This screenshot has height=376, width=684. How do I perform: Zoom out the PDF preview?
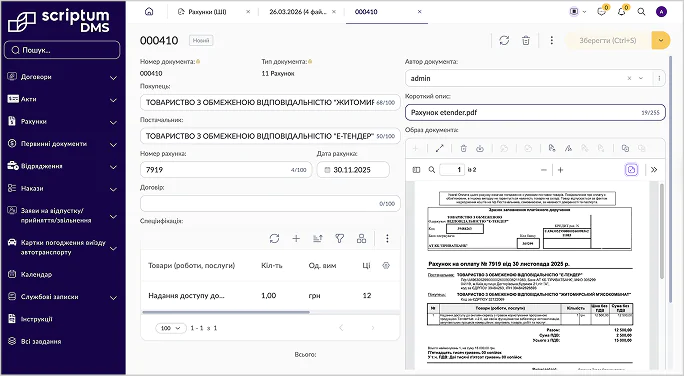[x=544, y=170]
